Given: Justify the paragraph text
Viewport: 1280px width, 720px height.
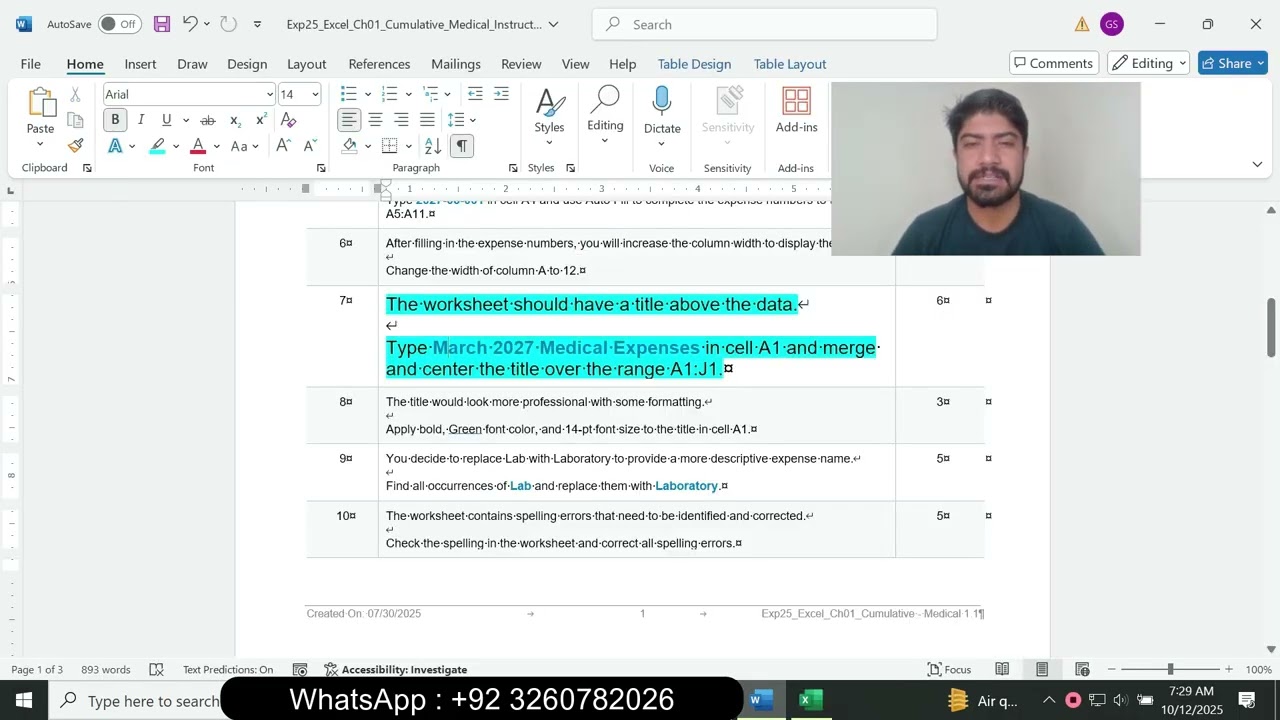Looking at the screenshot, I should pos(427,120).
